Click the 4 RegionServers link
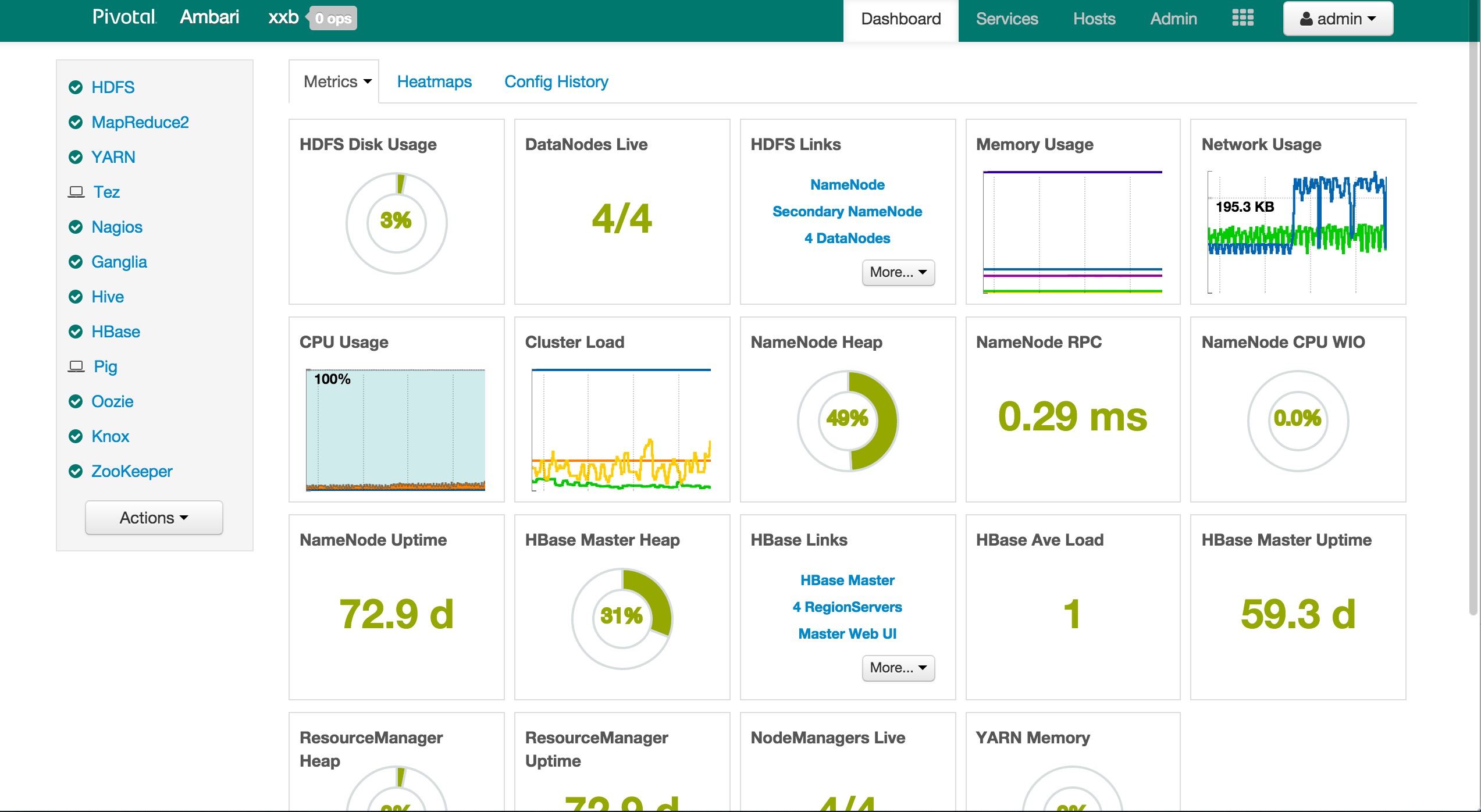The width and height of the screenshot is (1481, 812). [847, 607]
